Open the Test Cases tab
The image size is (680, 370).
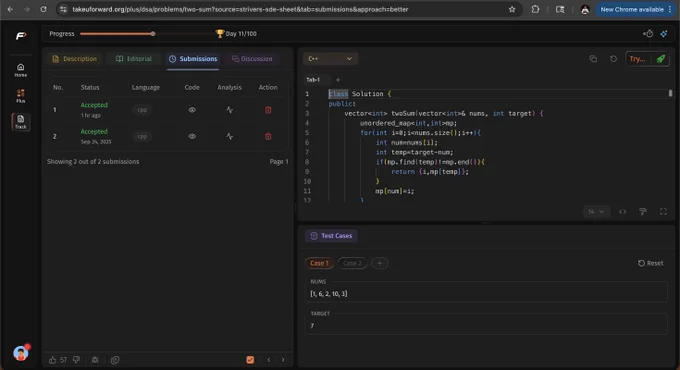click(x=331, y=236)
